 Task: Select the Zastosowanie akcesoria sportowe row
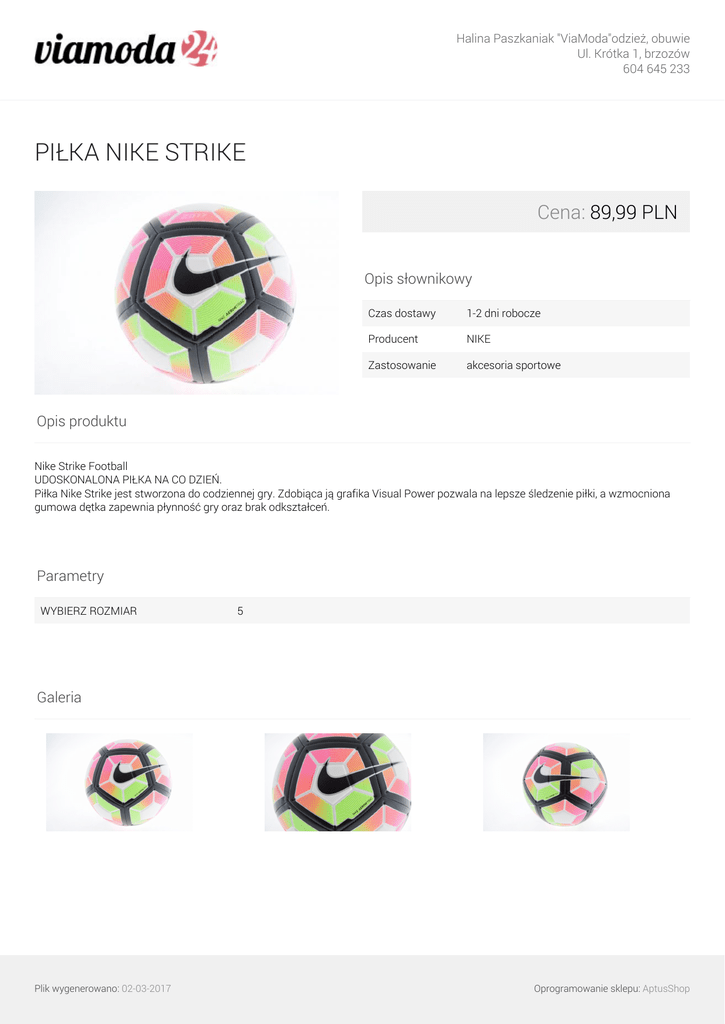point(526,365)
